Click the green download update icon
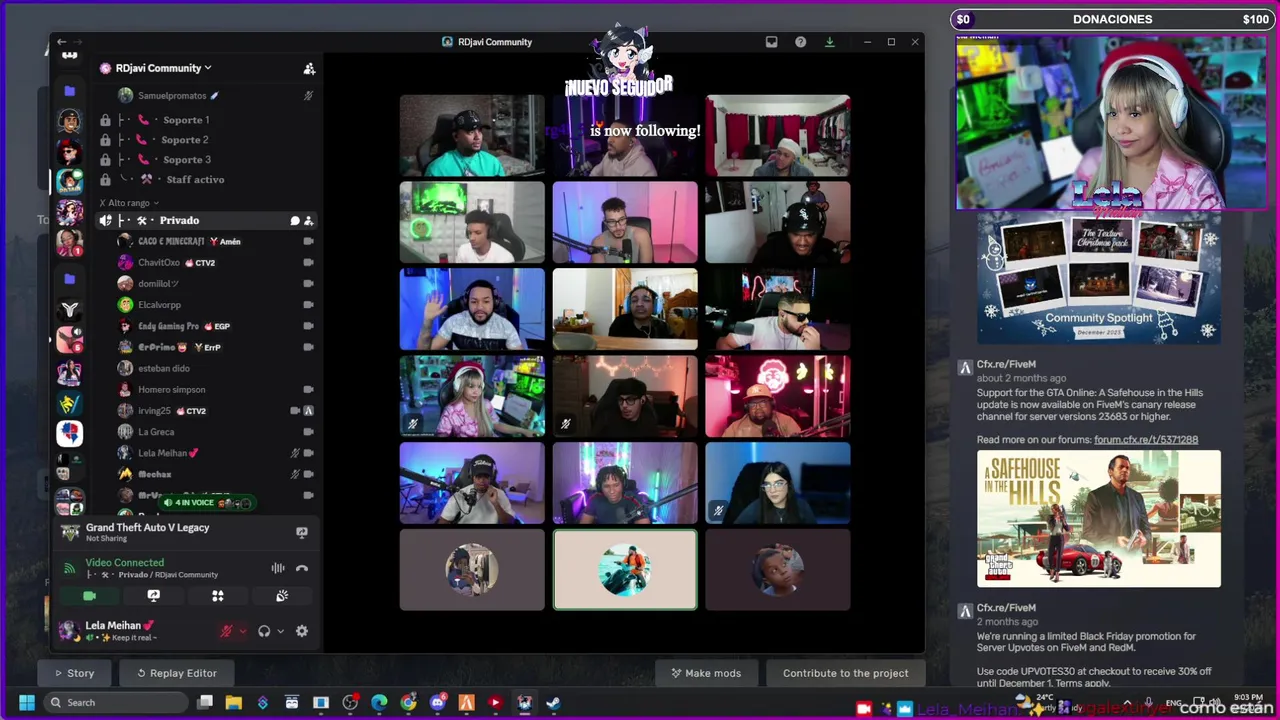 click(829, 42)
